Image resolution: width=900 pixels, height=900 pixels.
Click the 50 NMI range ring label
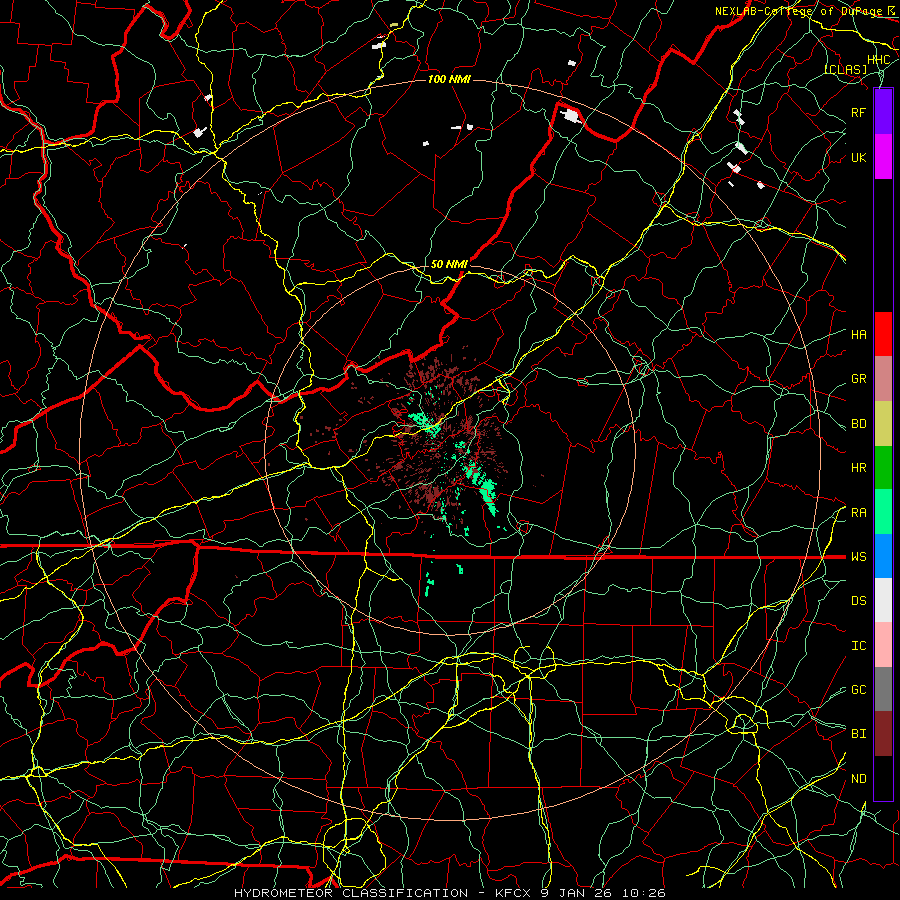(449, 264)
